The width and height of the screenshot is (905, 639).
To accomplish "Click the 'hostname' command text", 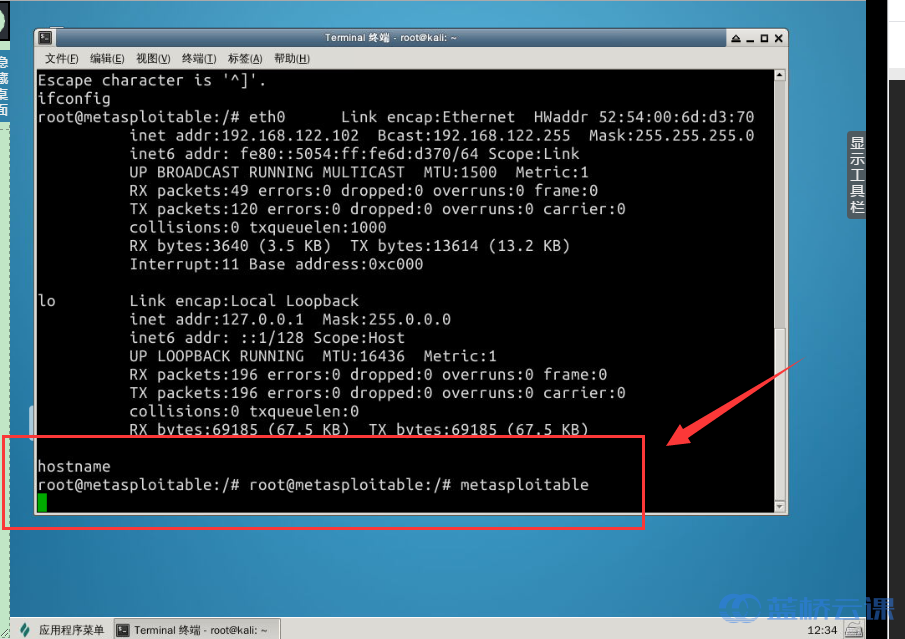I will (74, 466).
